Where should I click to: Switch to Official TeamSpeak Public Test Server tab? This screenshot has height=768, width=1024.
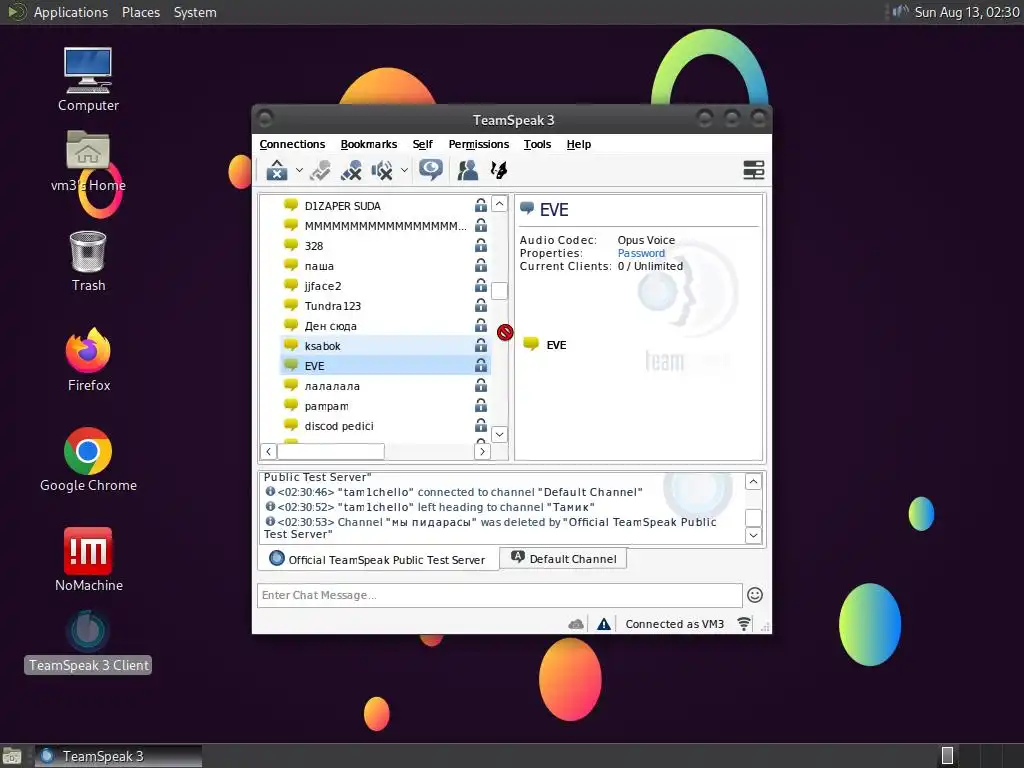coord(377,560)
